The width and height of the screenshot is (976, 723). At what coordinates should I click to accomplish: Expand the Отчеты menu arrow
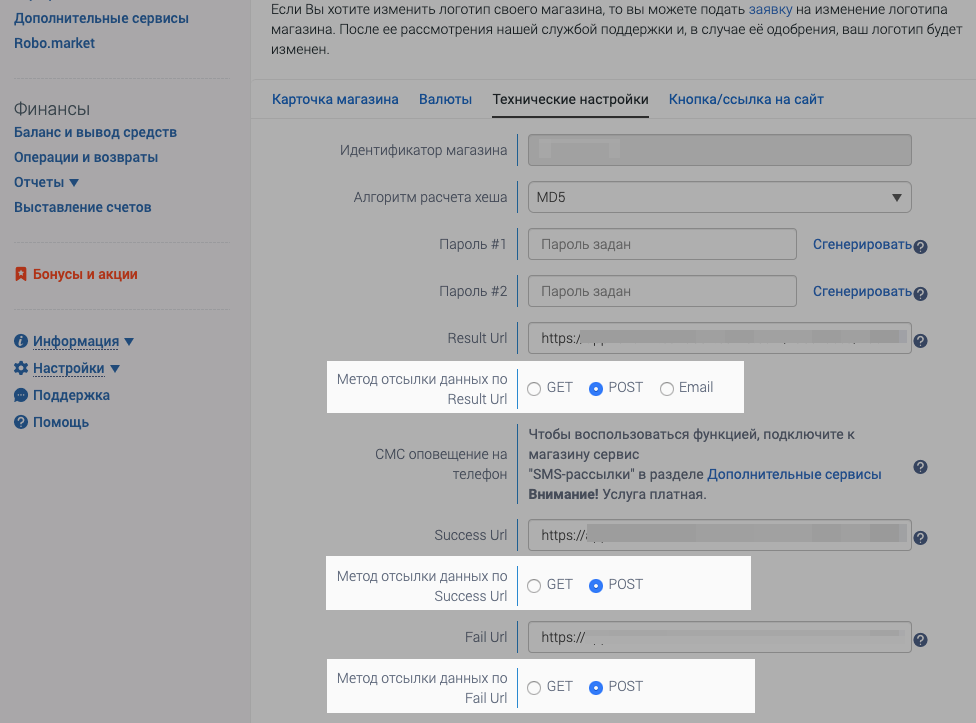74,183
